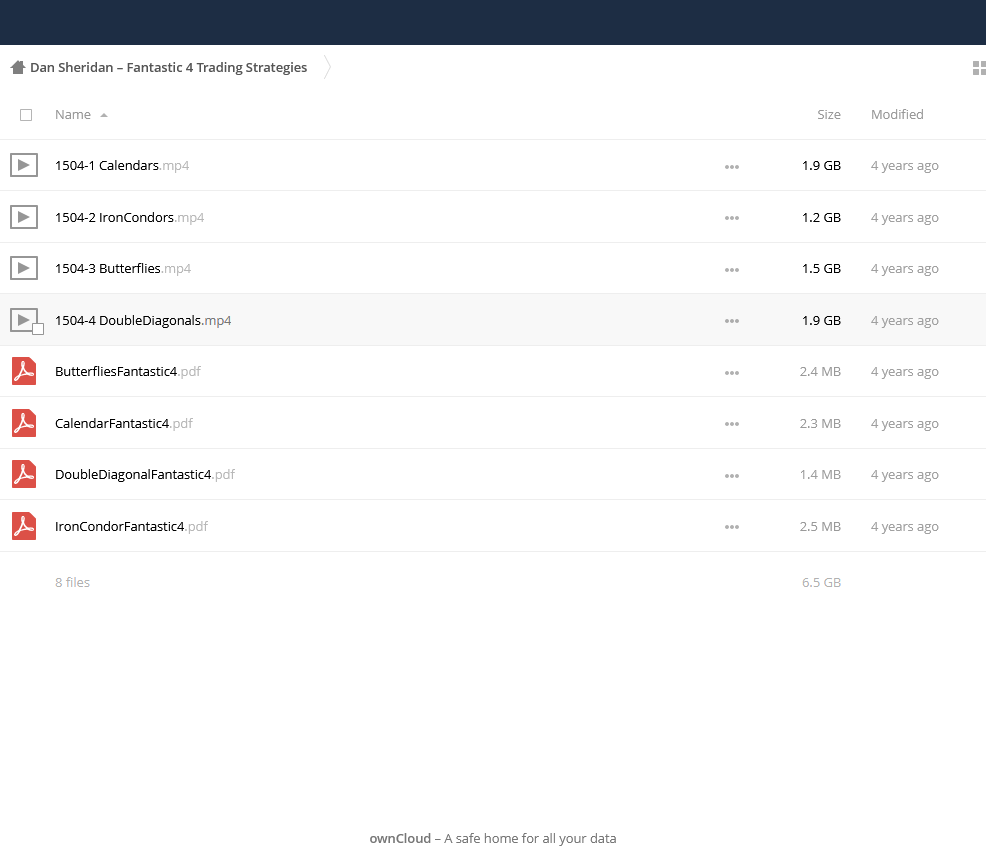The width and height of the screenshot is (986, 868).
Task: Open actions menu for 1504-4 DoubleDiagonals.mp4
Action: [x=731, y=321]
